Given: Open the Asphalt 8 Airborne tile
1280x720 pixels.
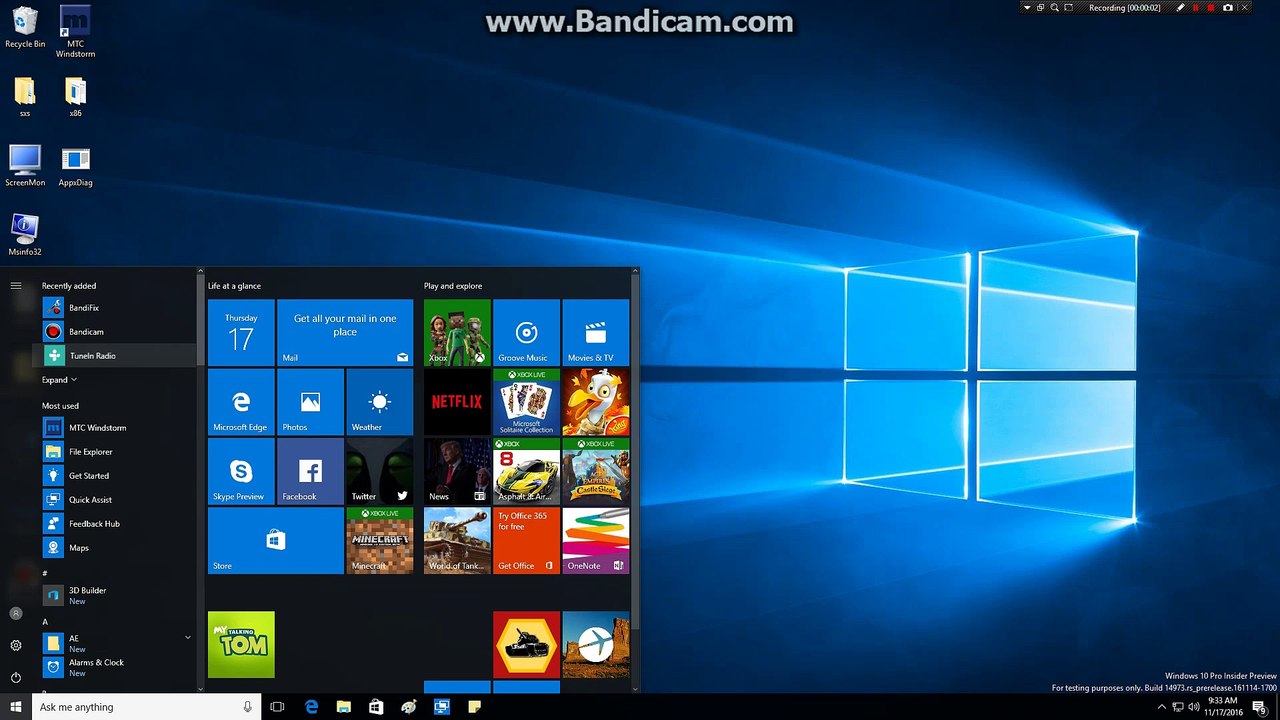Looking at the screenshot, I should pyautogui.click(x=526, y=471).
